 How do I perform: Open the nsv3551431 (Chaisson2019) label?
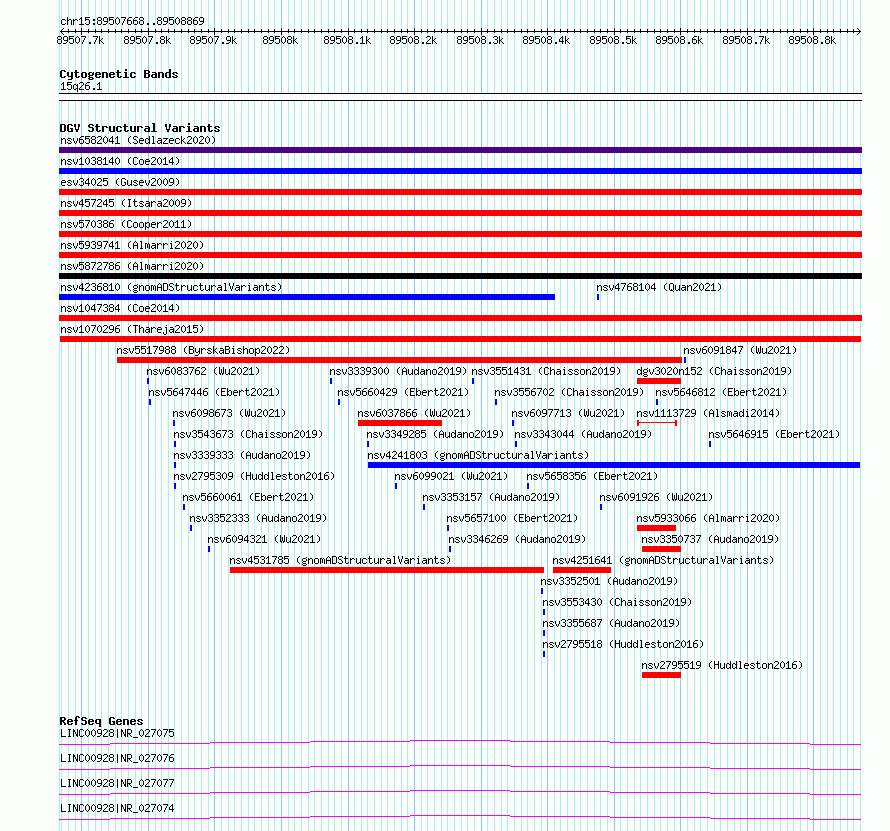coord(546,371)
